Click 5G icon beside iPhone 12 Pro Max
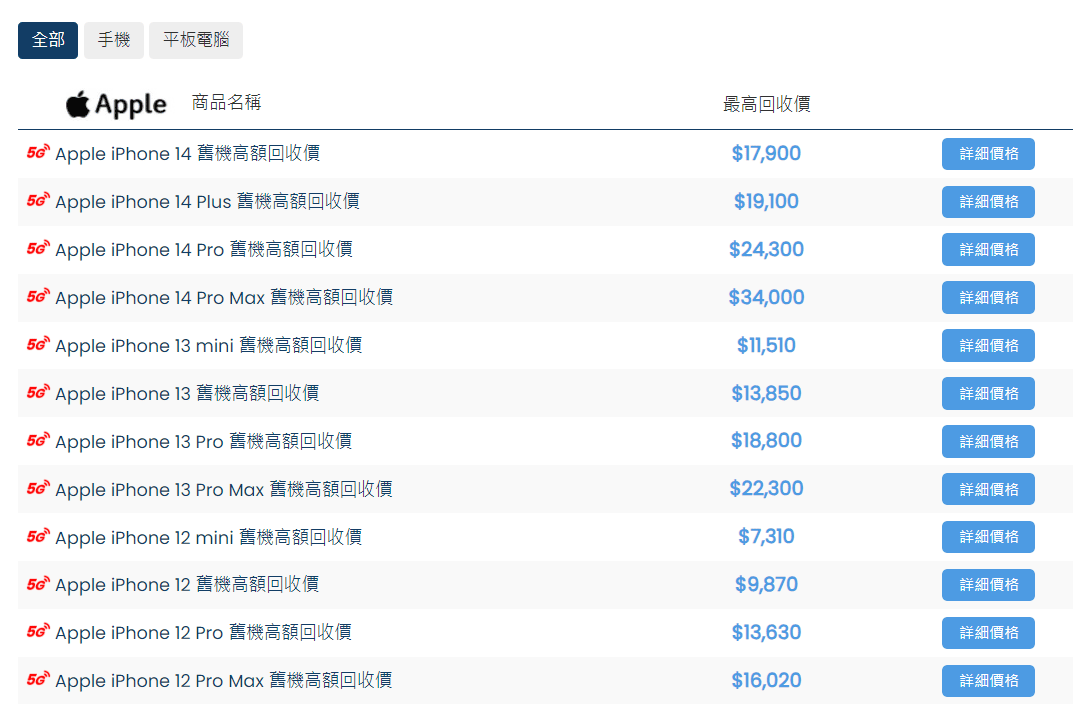This screenshot has height=704, width=1073. 38,679
